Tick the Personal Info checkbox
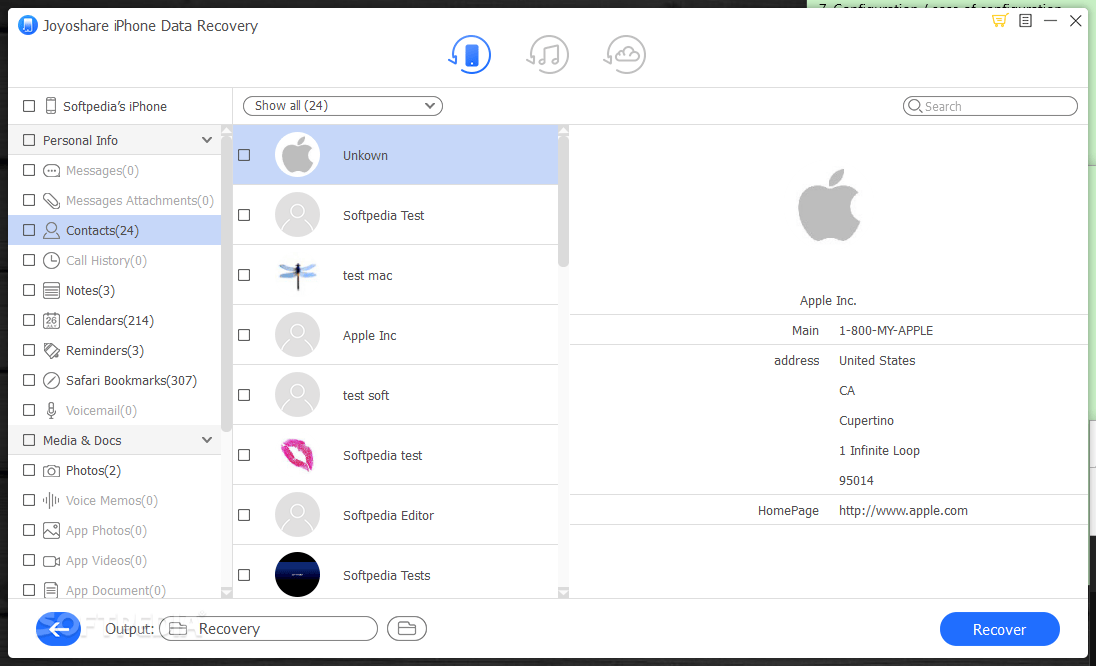 29,140
